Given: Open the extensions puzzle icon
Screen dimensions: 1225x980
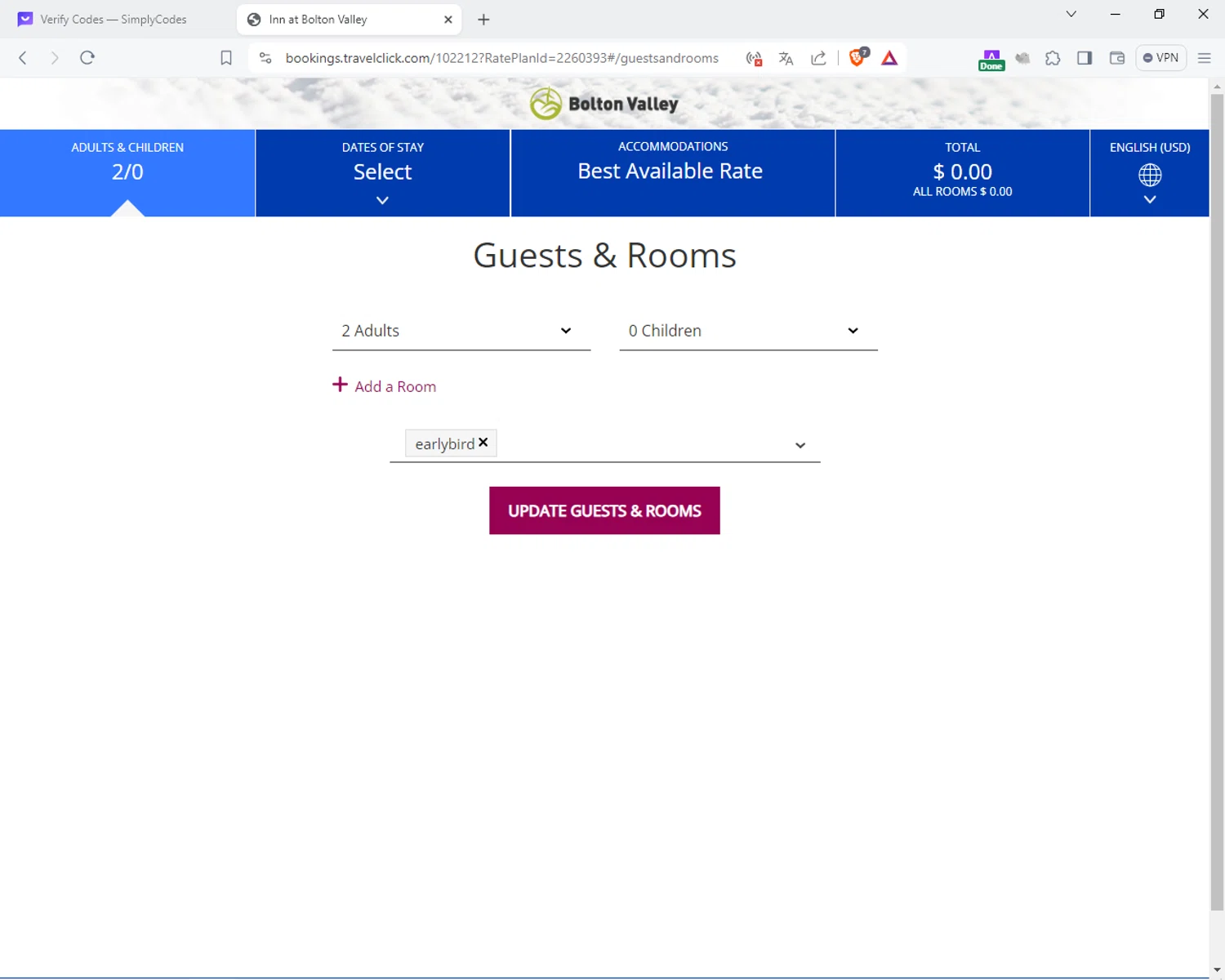Looking at the screenshot, I should (x=1053, y=58).
